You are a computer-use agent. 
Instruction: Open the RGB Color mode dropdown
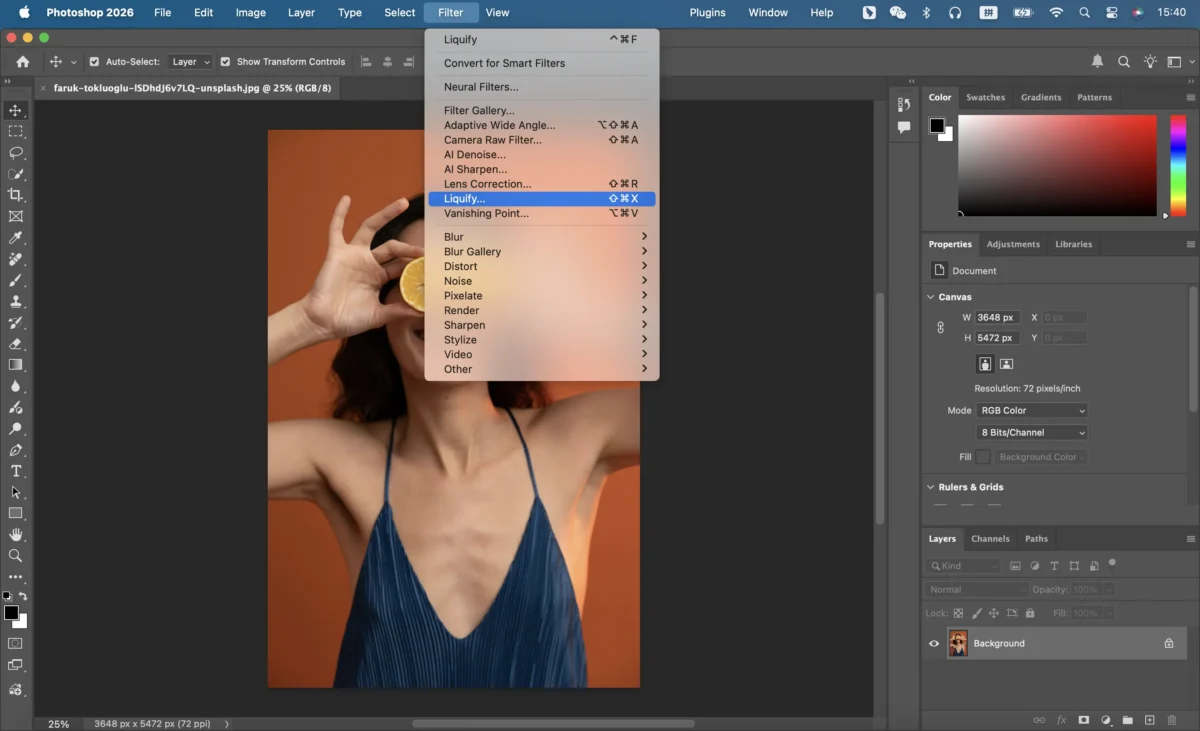point(1031,410)
